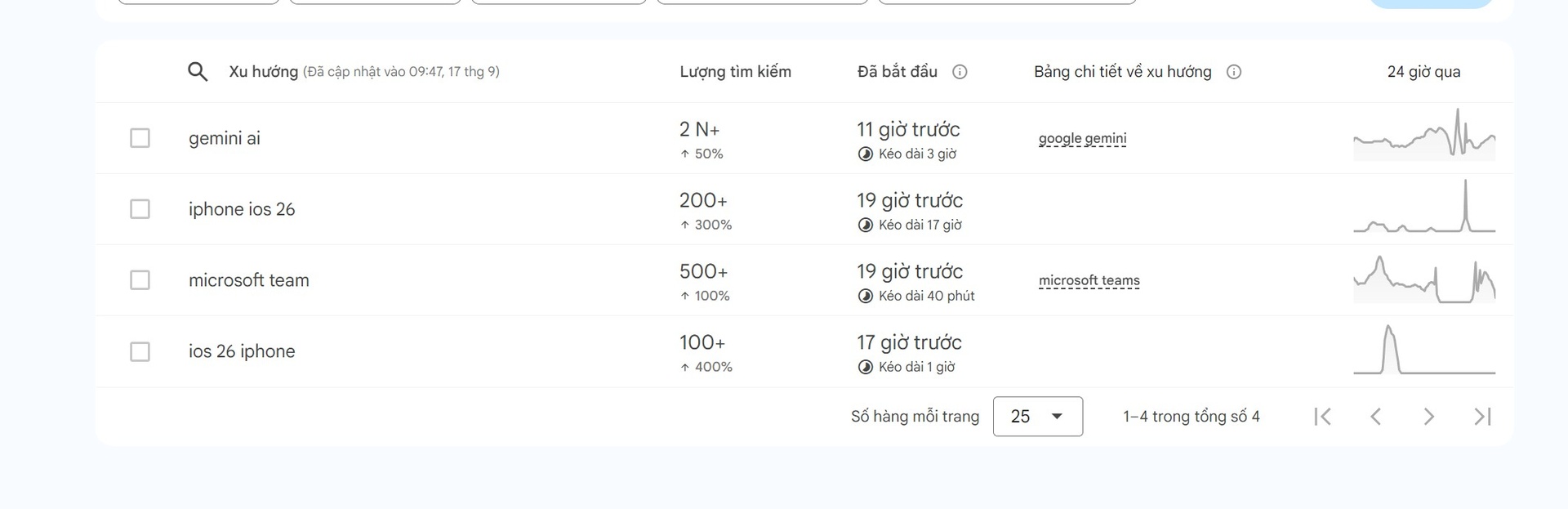Screen dimensions: 1568x509
Task: Open the microsoft teams breakdown link
Action: [1089, 281]
